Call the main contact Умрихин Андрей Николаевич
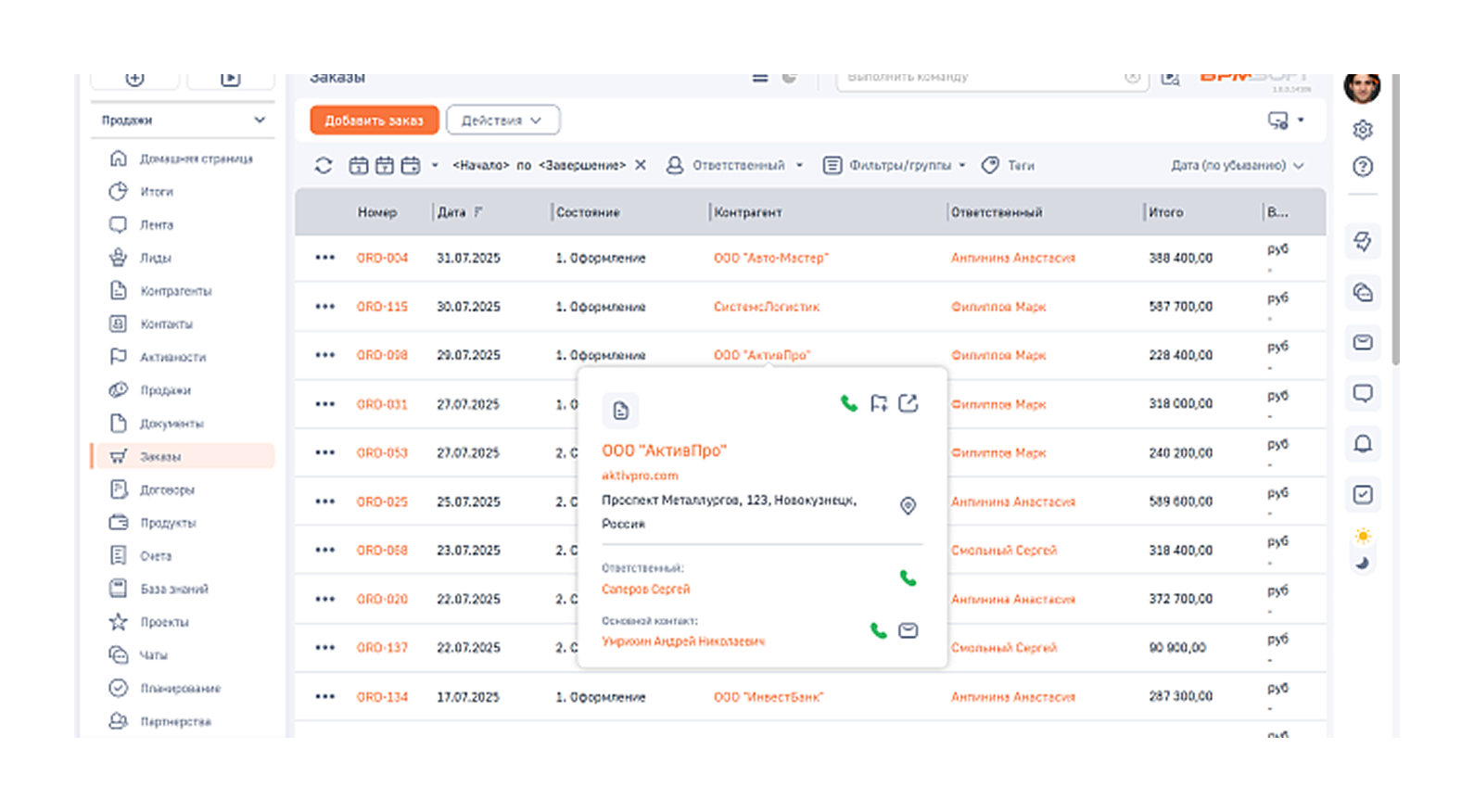The image size is (1474, 812). tap(879, 631)
